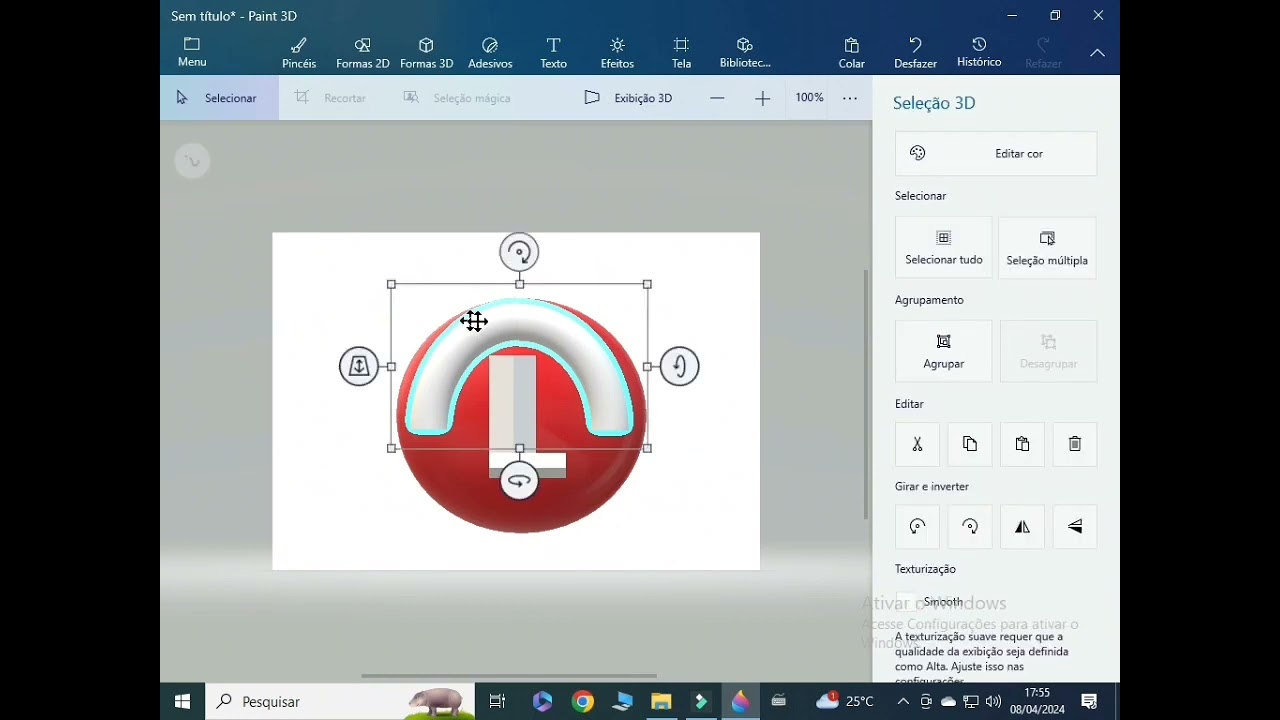Click the Agrupar button

pyautogui.click(x=944, y=352)
